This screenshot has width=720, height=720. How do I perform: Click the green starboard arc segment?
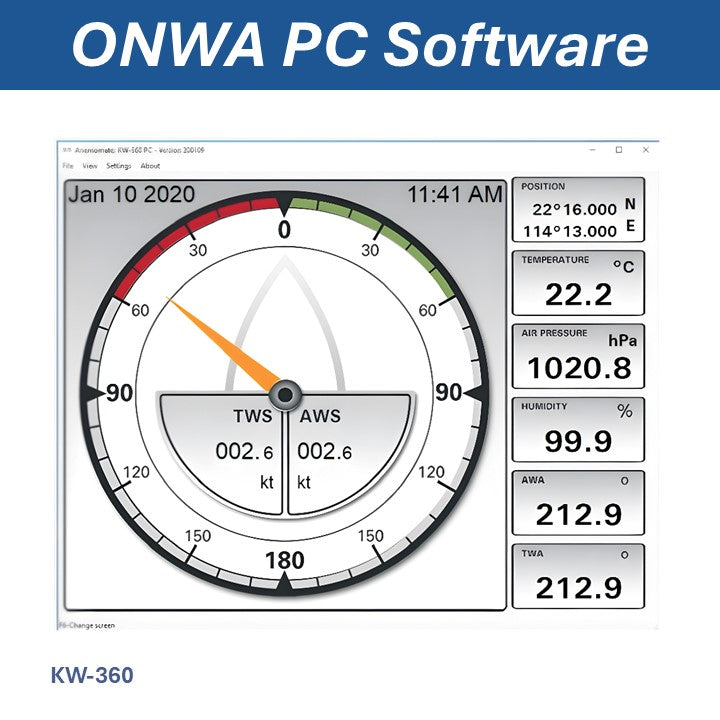pos(390,228)
